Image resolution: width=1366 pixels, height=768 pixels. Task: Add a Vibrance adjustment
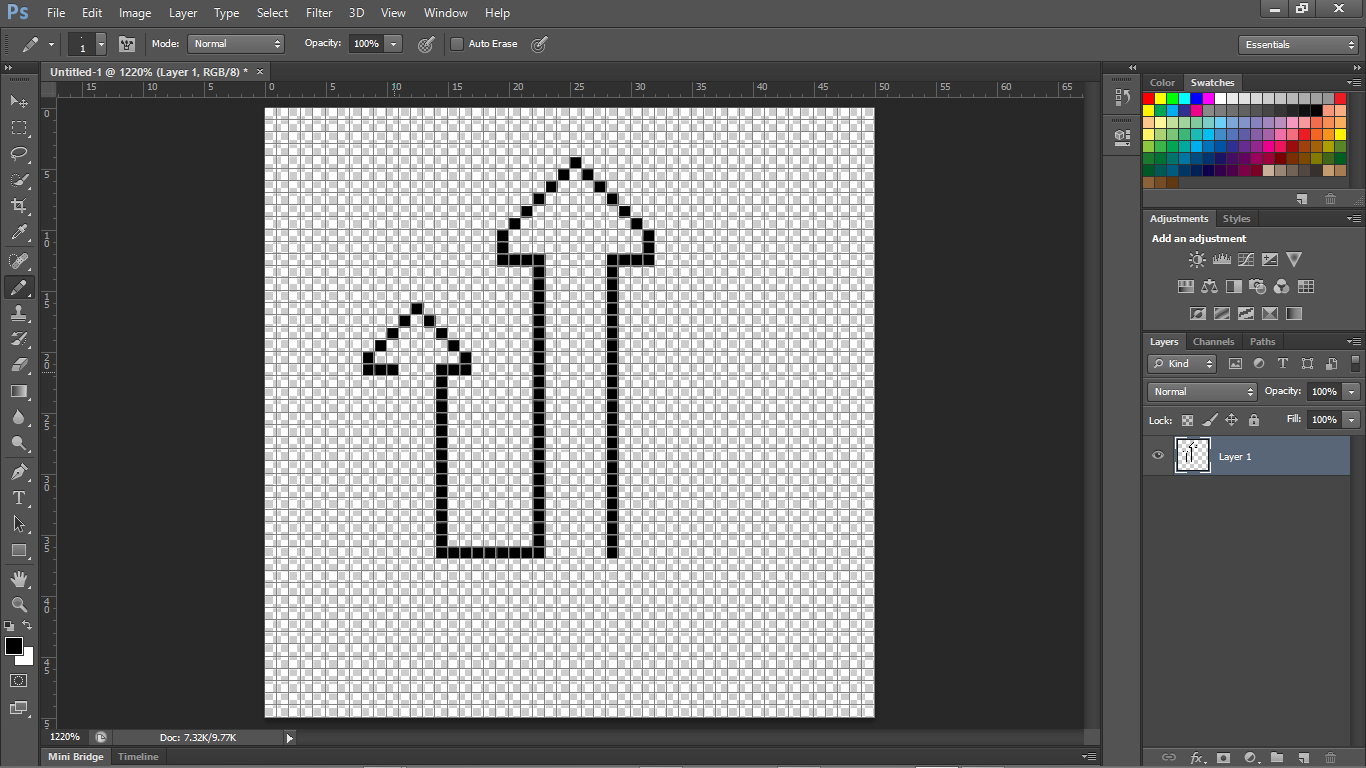1294,259
